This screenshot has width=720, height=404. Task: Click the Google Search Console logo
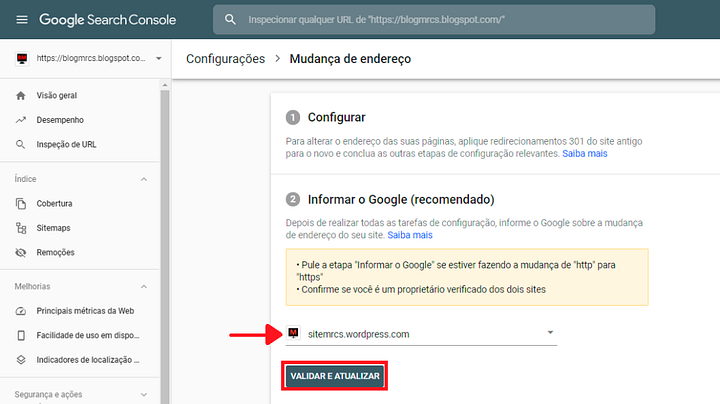point(107,20)
